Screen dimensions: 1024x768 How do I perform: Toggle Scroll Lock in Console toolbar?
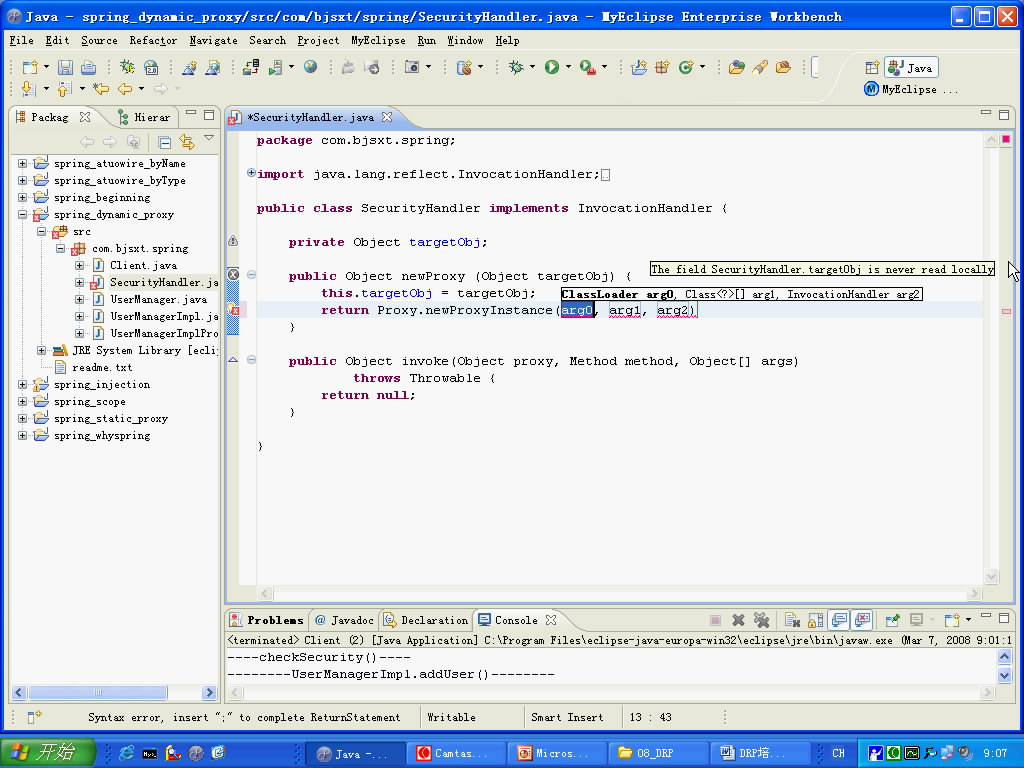(x=816, y=620)
